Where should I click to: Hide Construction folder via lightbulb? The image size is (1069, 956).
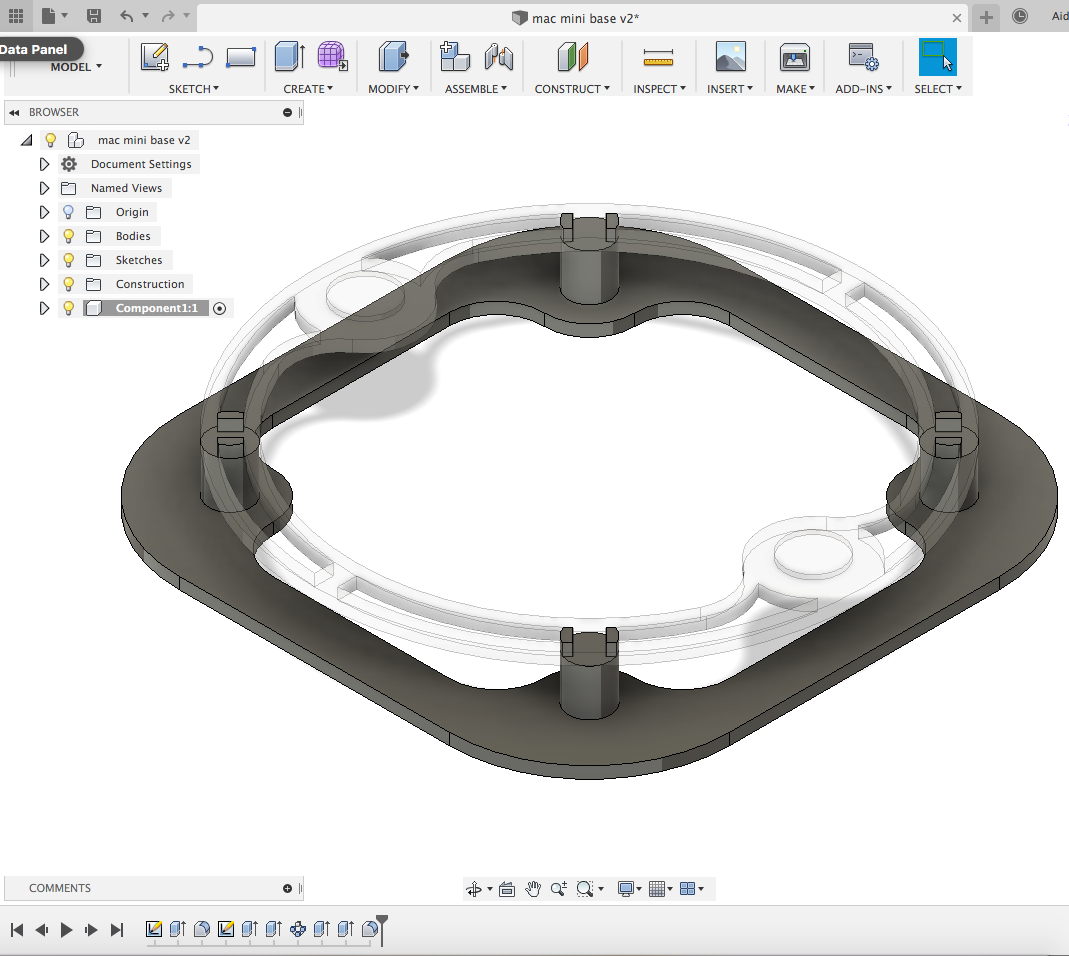[x=68, y=284]
